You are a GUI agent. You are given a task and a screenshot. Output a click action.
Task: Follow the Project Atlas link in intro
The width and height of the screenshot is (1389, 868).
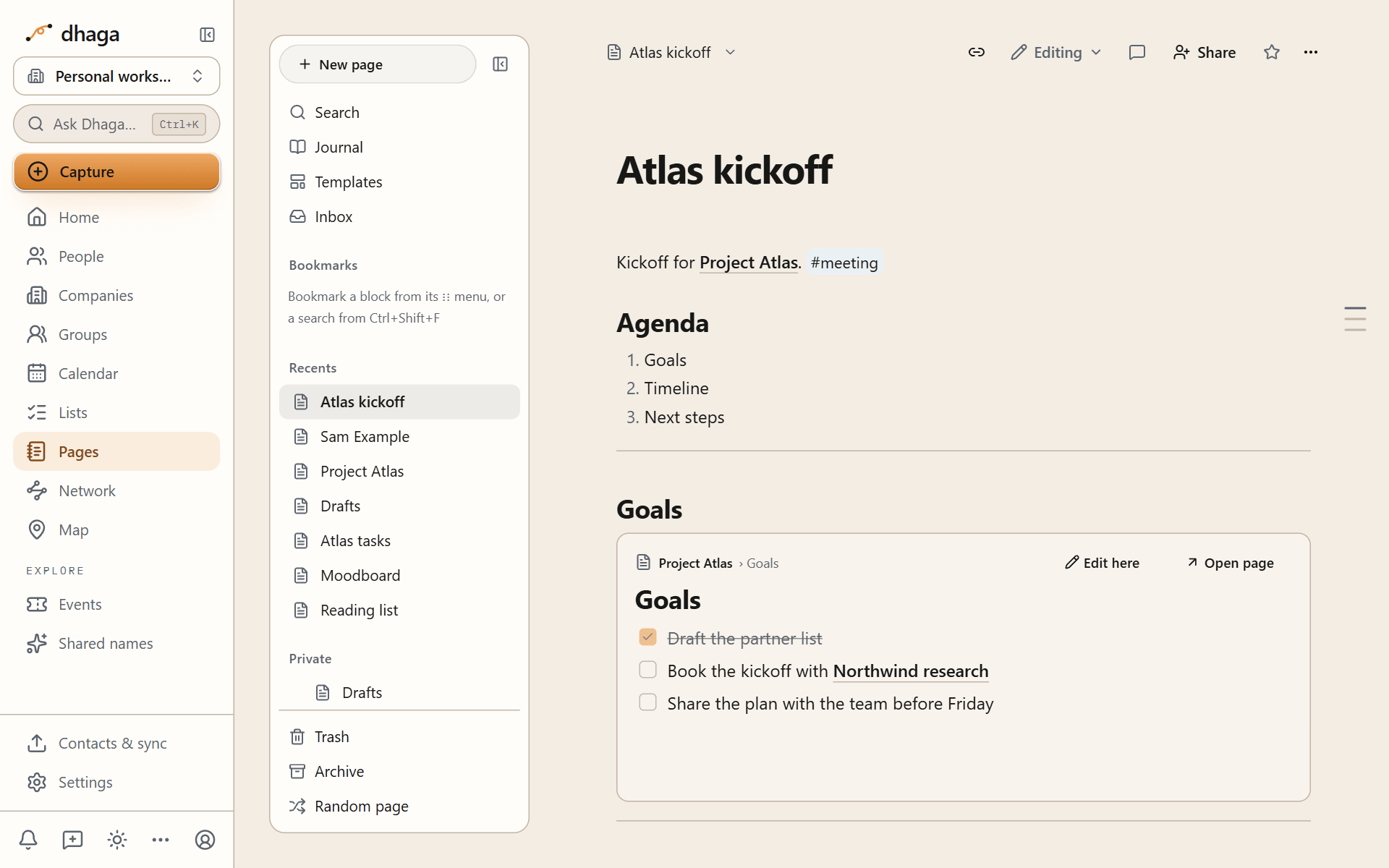(749, 263)
